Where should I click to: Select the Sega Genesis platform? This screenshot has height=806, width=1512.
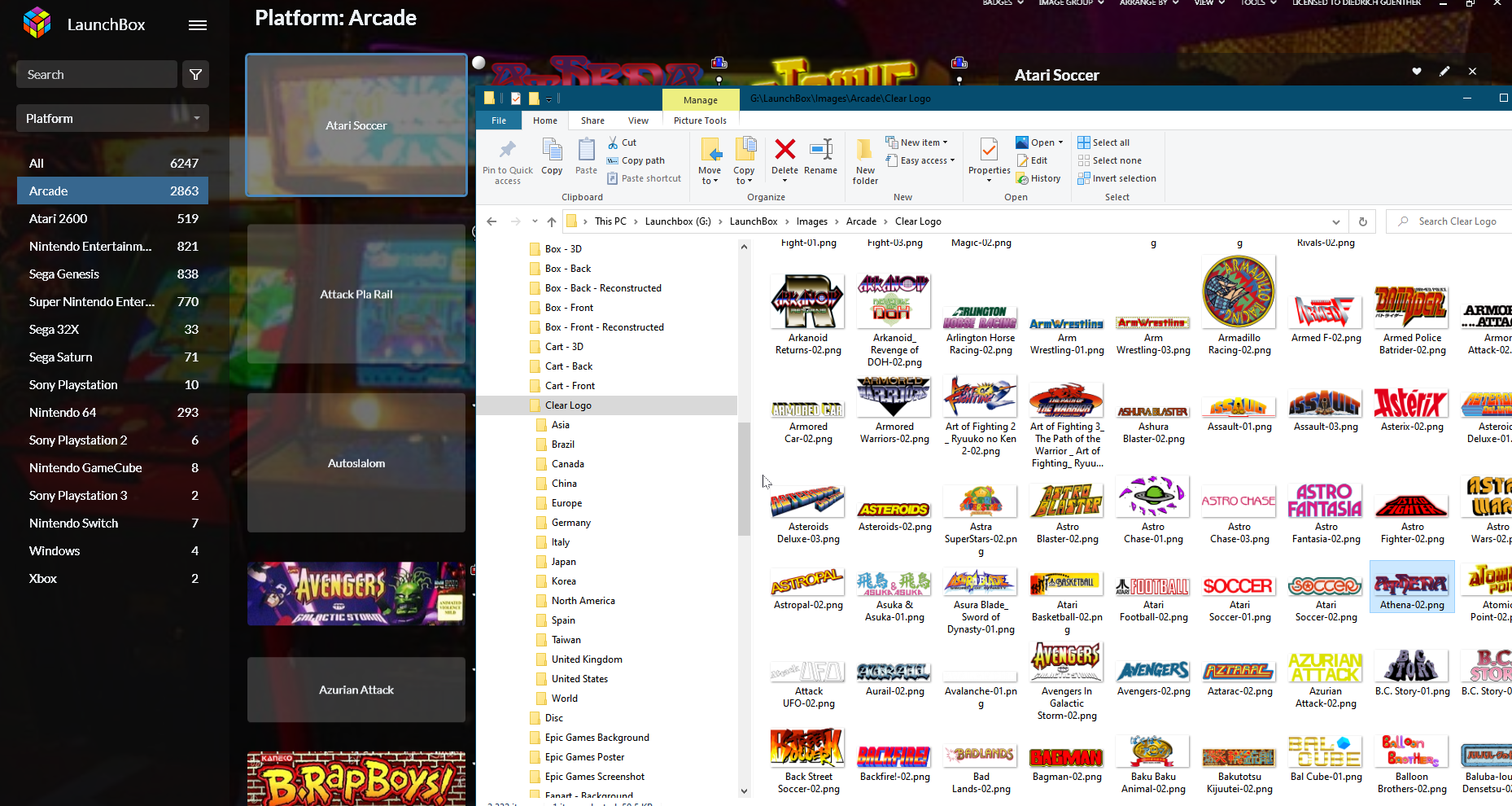pos(112,274)
